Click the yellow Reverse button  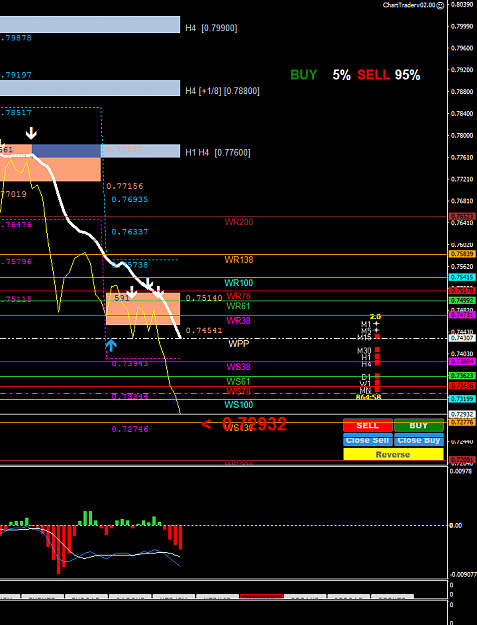pyautogui.click(x=393, y=454)
